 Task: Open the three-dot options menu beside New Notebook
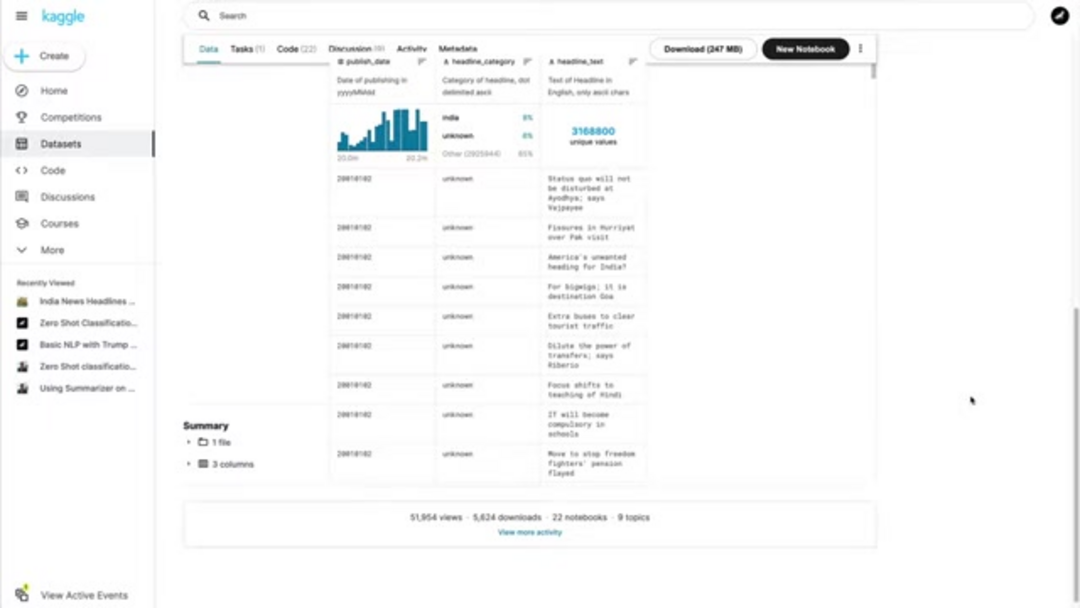click(x=860, y=49)
